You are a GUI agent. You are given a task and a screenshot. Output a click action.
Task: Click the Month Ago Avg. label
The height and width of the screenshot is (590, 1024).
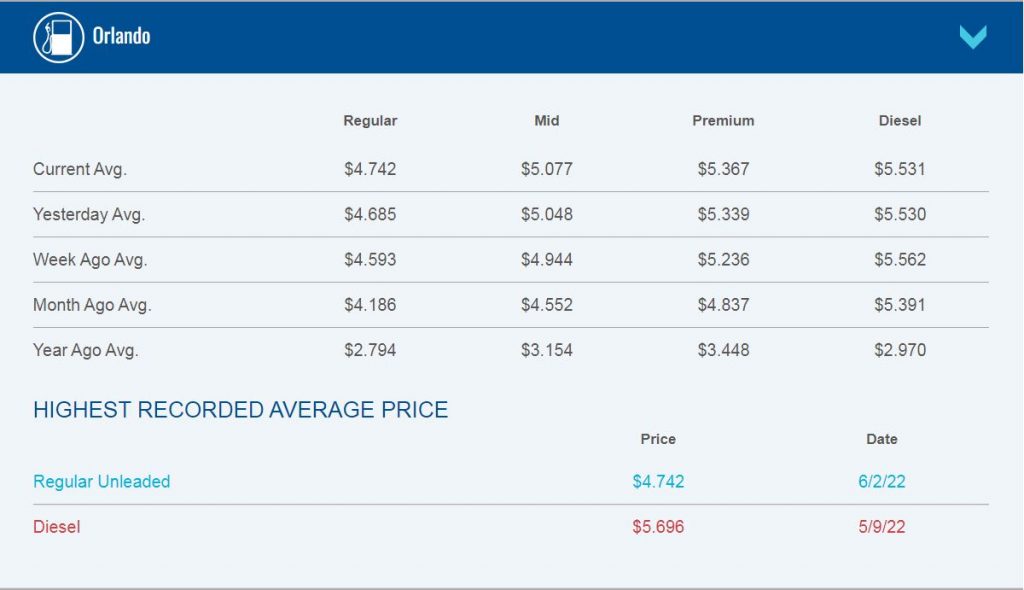click(92, 304)
